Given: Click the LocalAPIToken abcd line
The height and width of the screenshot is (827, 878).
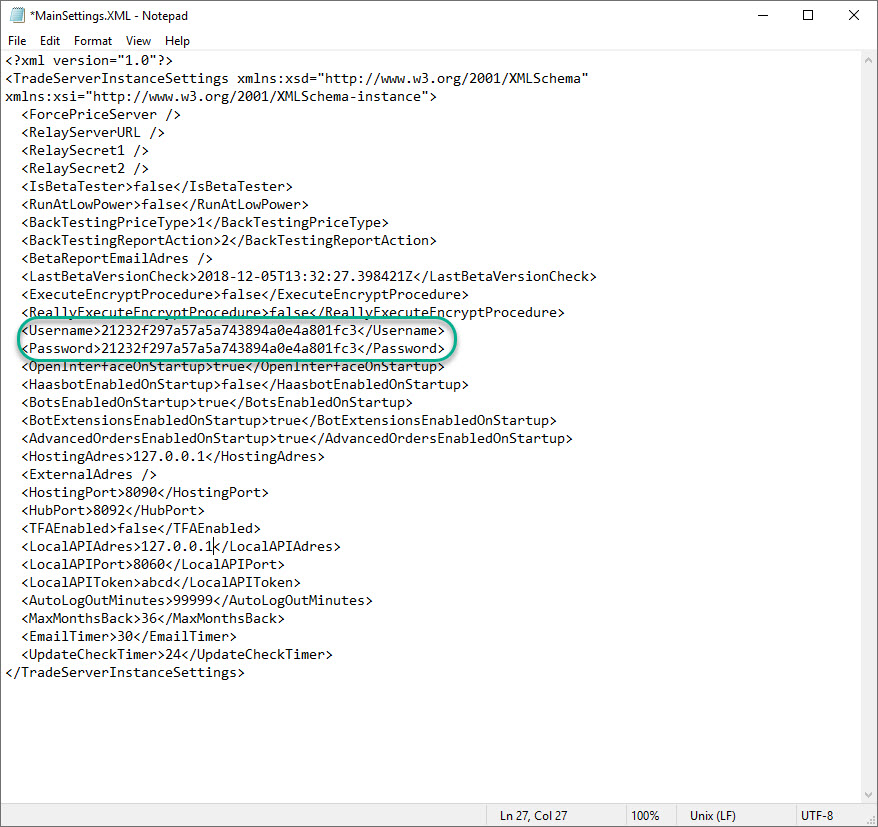Looking at the screenshot, I should (x=161, y=582).
